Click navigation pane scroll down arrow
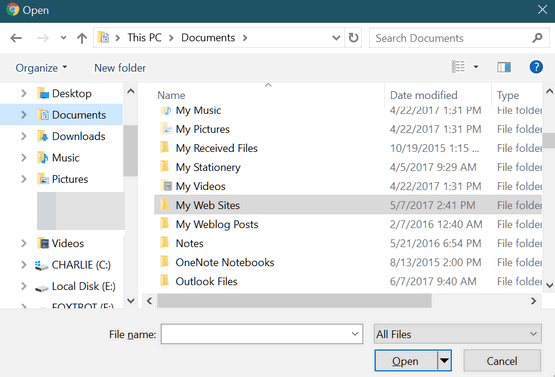The width and height of the screenshot is (555, 377). pos(131,301)
